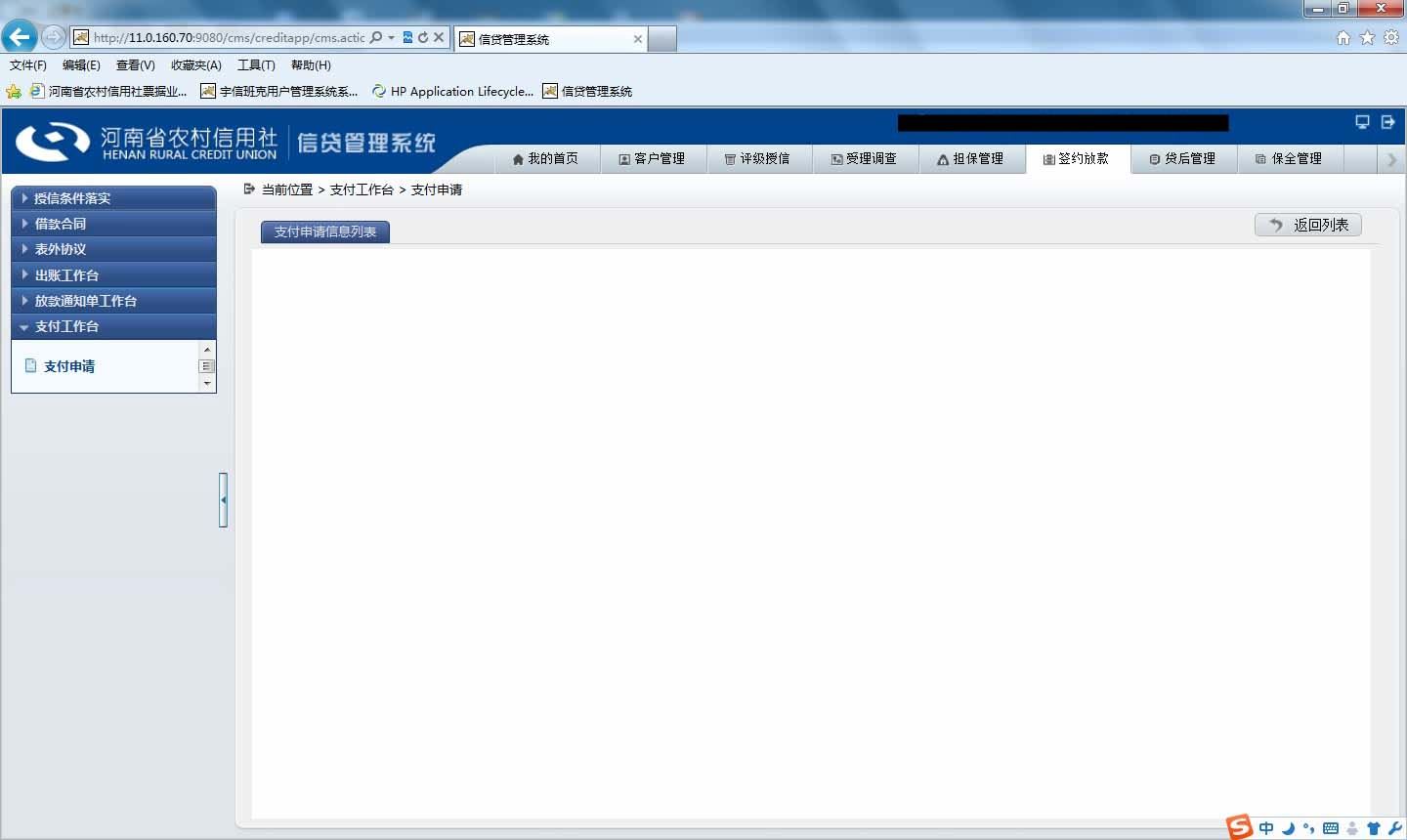Image resolution: width=1407 pixels, height=840 pixels.
Task: Expand the 借款合同 sidebar section
Action: pos(113,224)
